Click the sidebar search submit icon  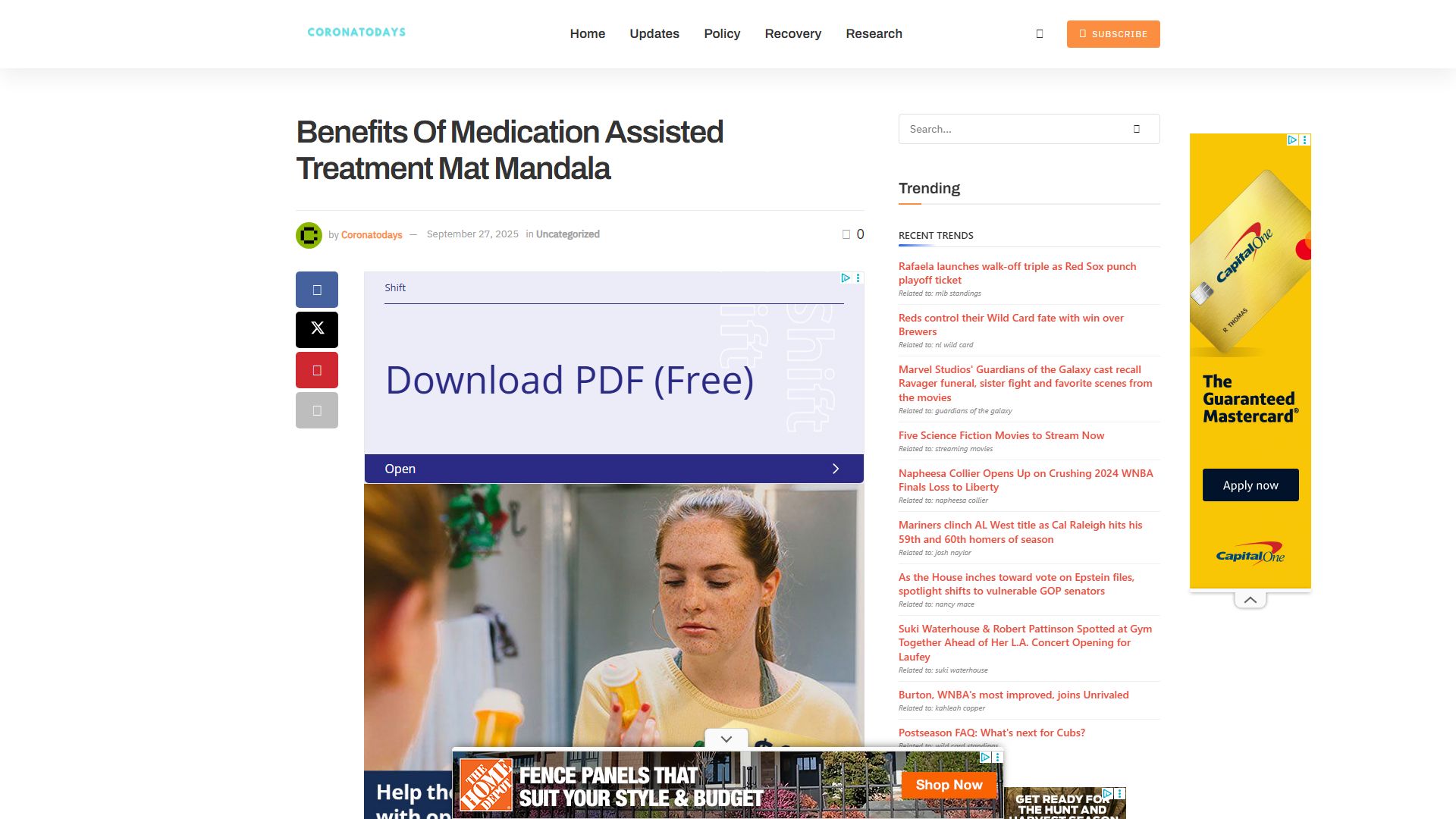tap(1137, 129)
